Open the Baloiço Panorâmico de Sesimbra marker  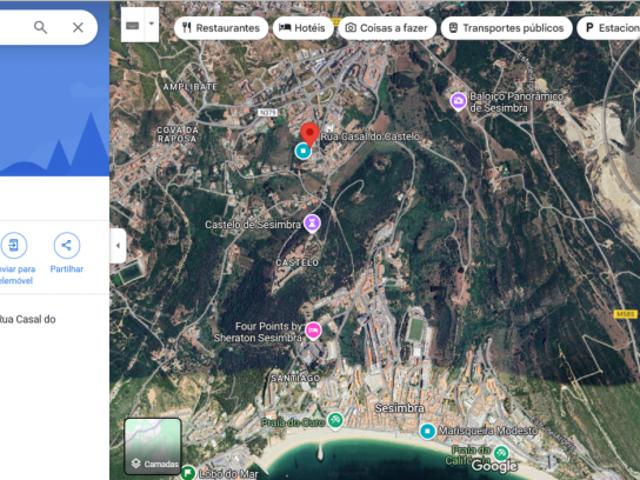458,100
